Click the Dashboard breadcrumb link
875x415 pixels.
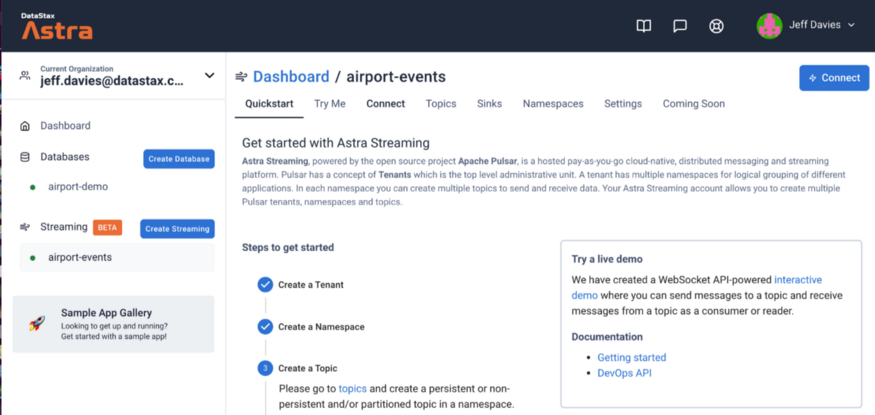(x=291, y=77)
